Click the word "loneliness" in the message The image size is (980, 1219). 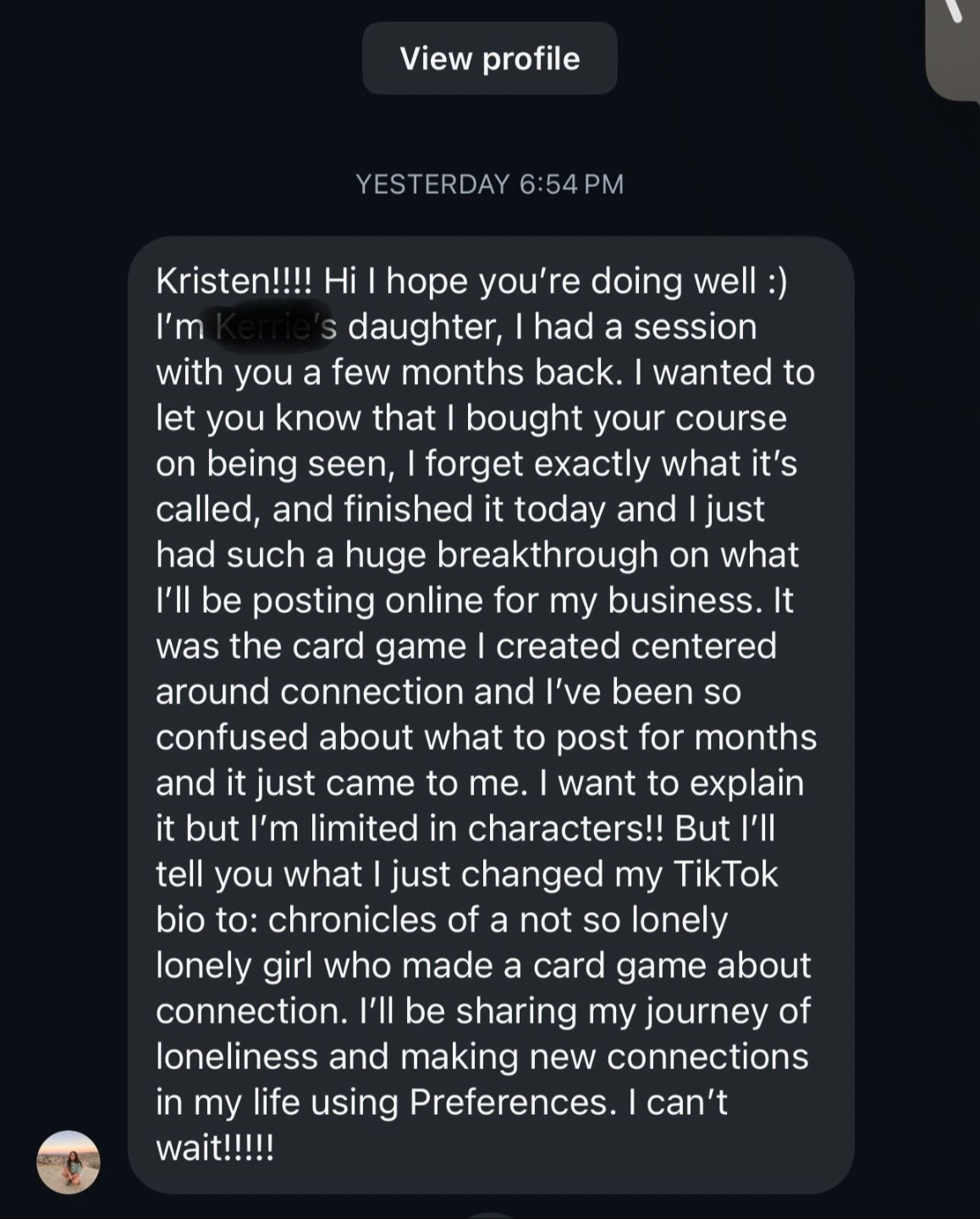[237, 1056]
